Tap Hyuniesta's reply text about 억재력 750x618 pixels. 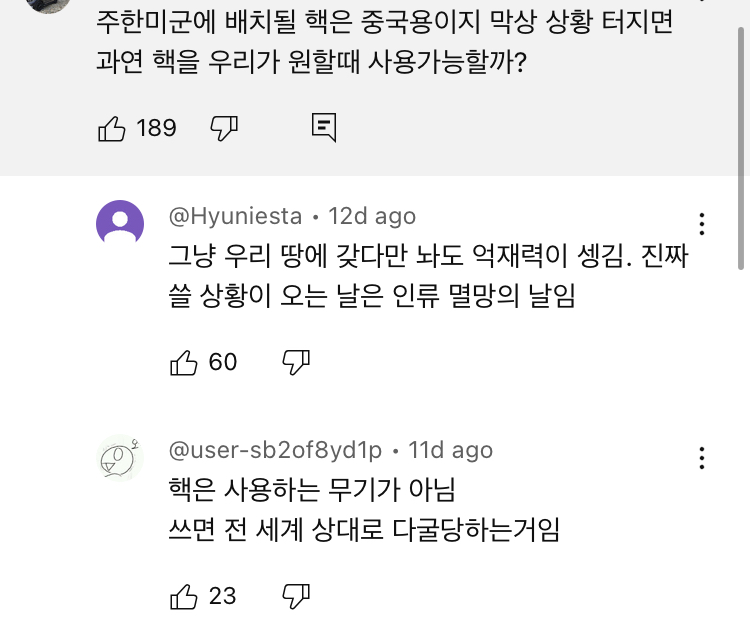coord(428,276)
